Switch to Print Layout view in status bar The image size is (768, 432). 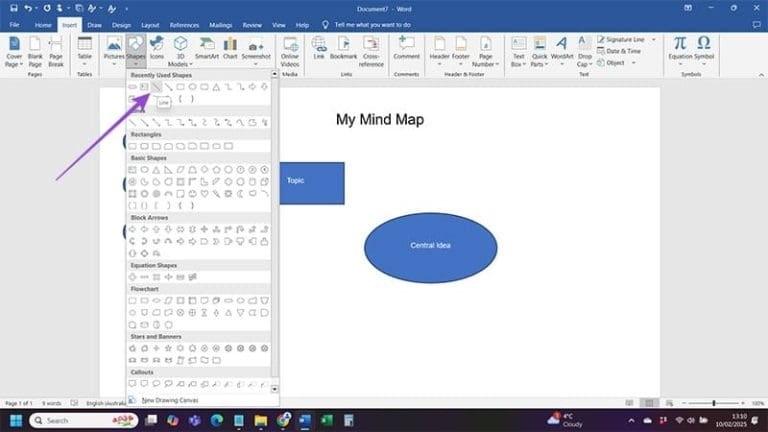(x=649, y=403)
